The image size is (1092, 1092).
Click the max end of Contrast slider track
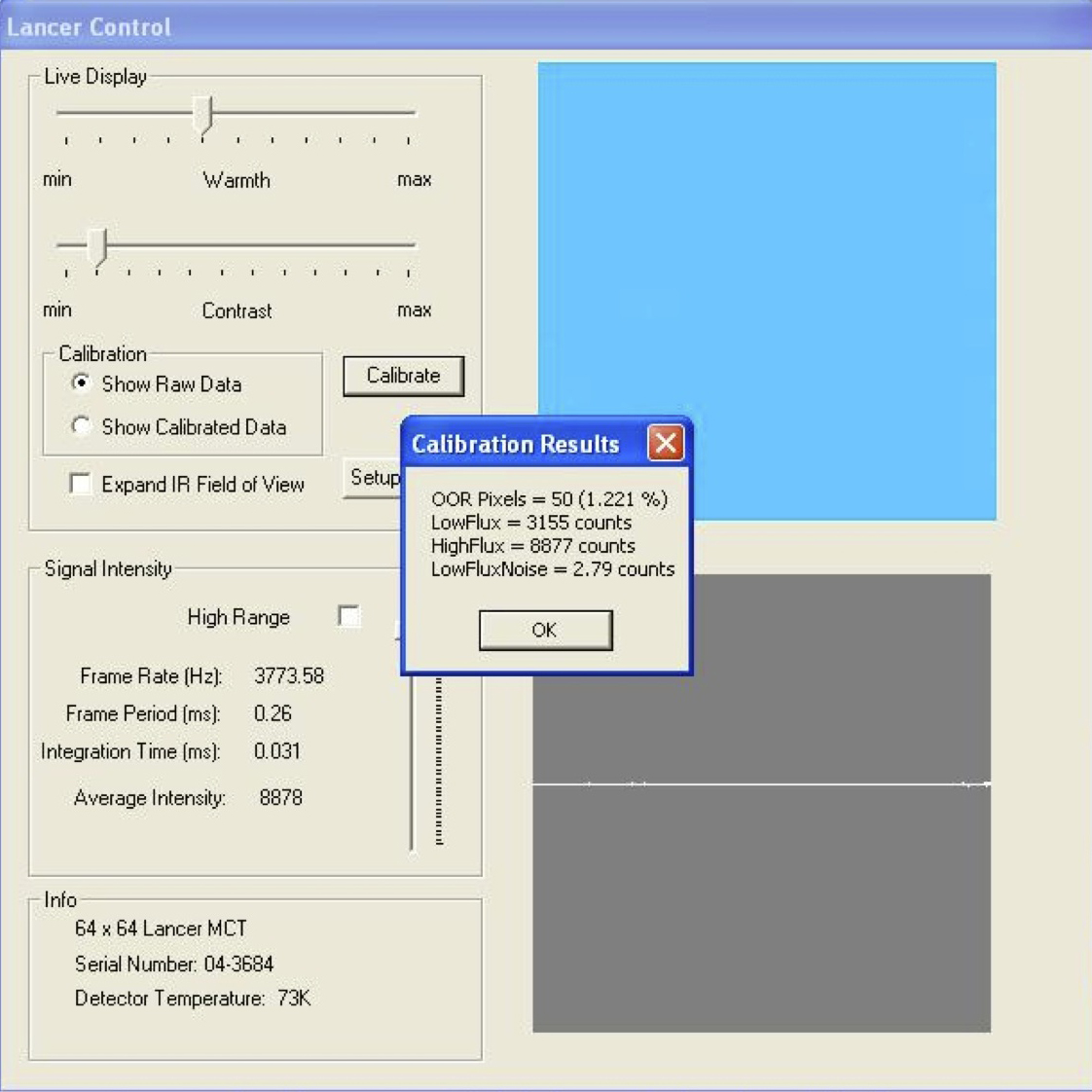click(x=411, y=245)
